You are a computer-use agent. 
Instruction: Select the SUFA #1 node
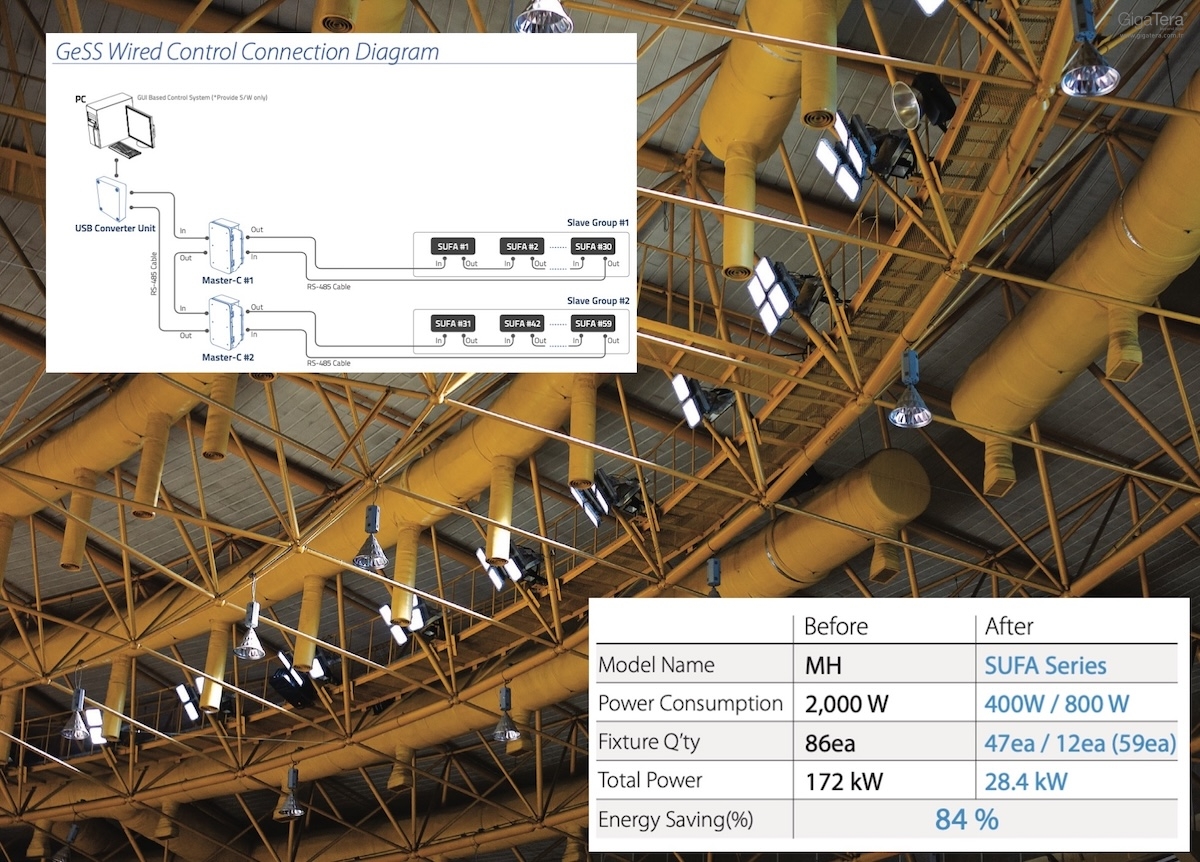tap(453, 247)
